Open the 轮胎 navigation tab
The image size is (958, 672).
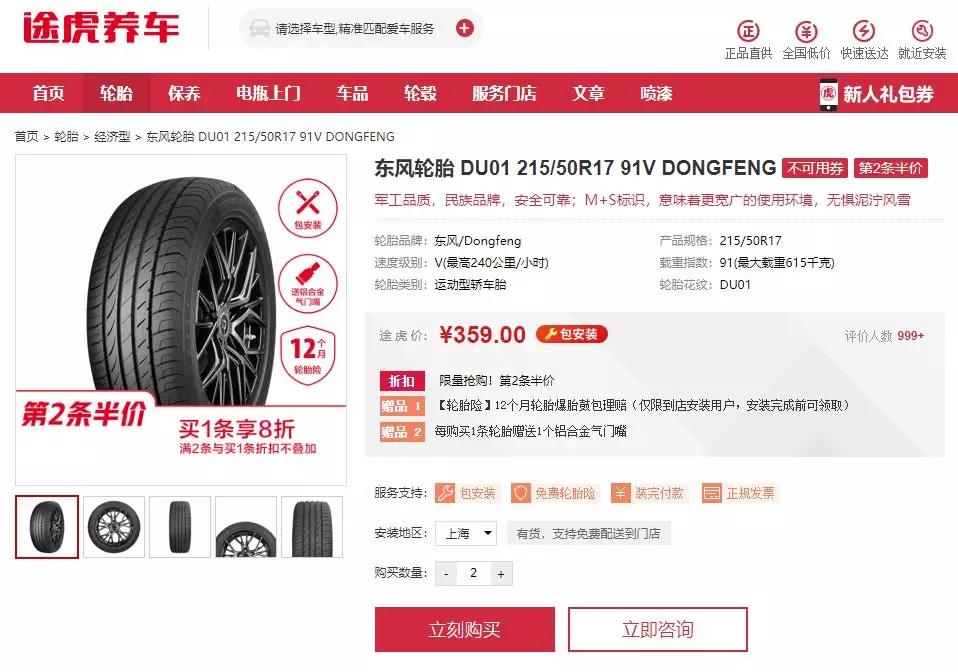click(x=116, y=93)
